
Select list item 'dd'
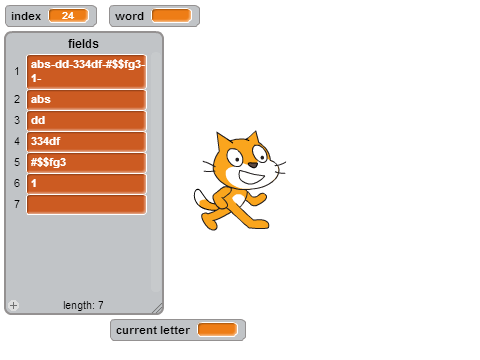coord(87,121)
